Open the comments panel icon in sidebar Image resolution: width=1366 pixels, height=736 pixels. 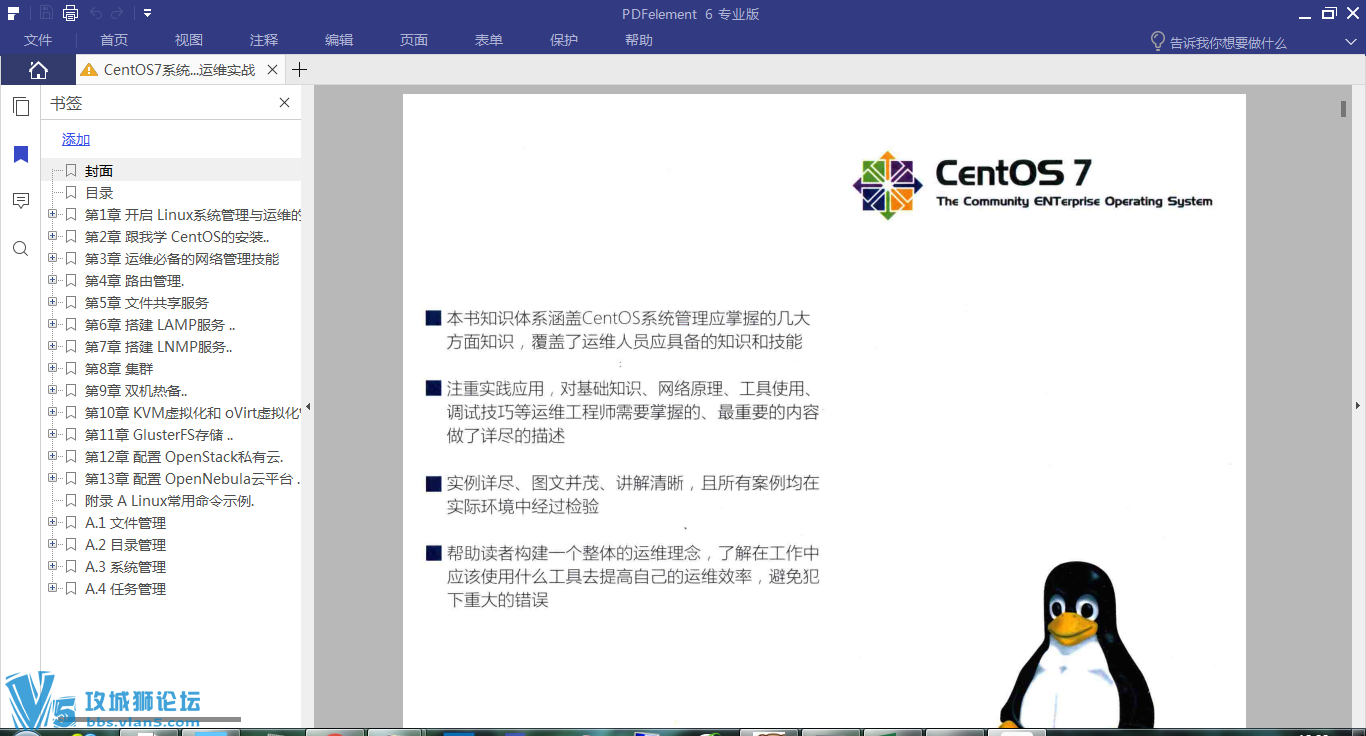click(x=21, y=201)
